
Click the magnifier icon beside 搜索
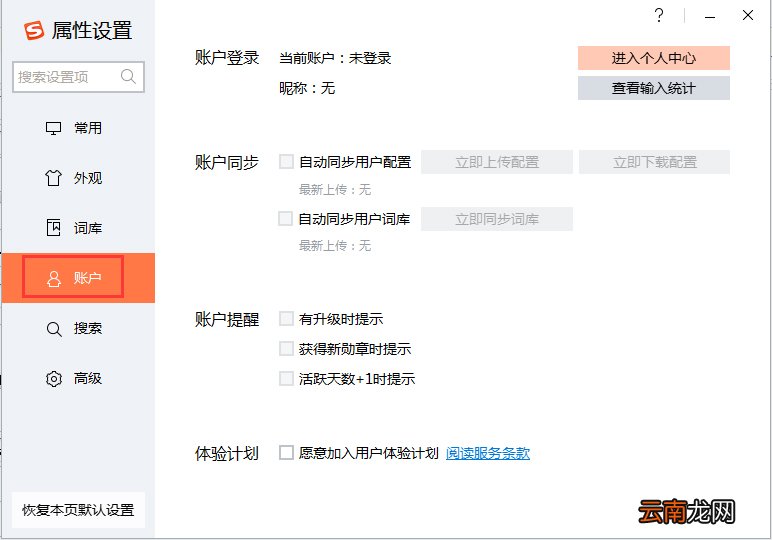click(54, 329)
